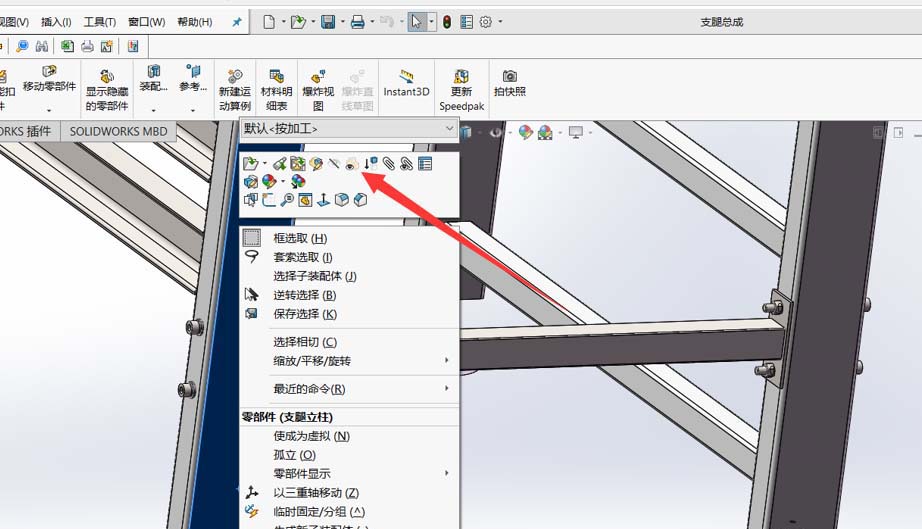The height and width of the screenshot is (529, 922).
Task: Expand the Select tool dropdown arrow
Action: (x=432, y=22)
